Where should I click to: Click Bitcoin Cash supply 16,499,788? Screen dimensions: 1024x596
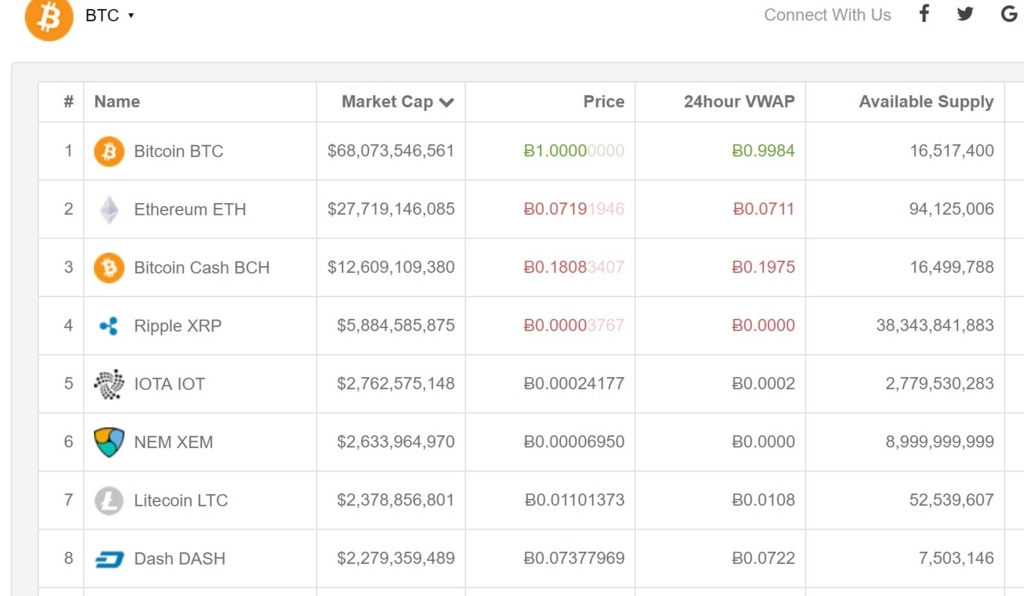(x=952, y=267)
